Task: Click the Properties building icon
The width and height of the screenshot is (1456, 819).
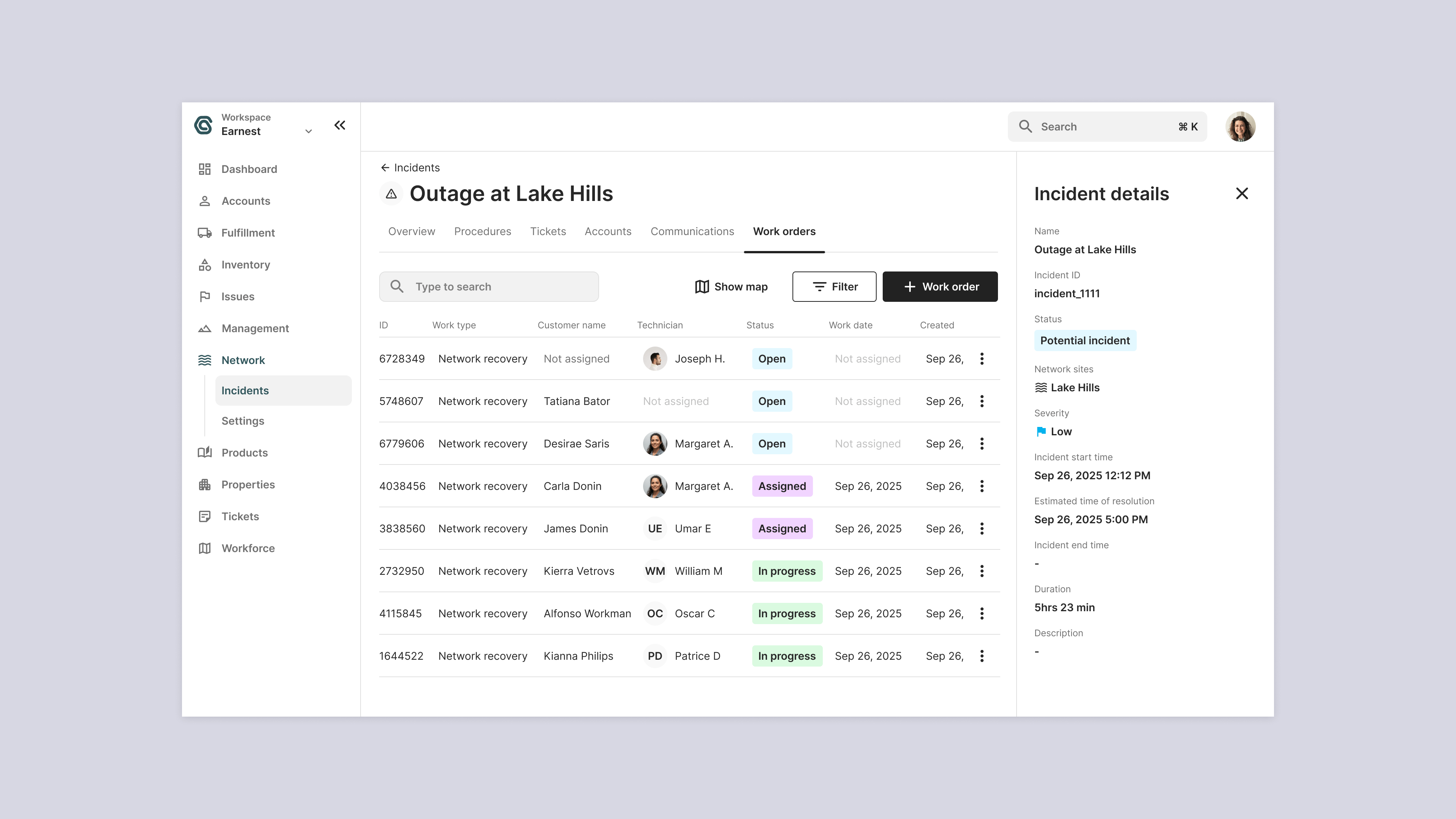Action: [205, 485]
